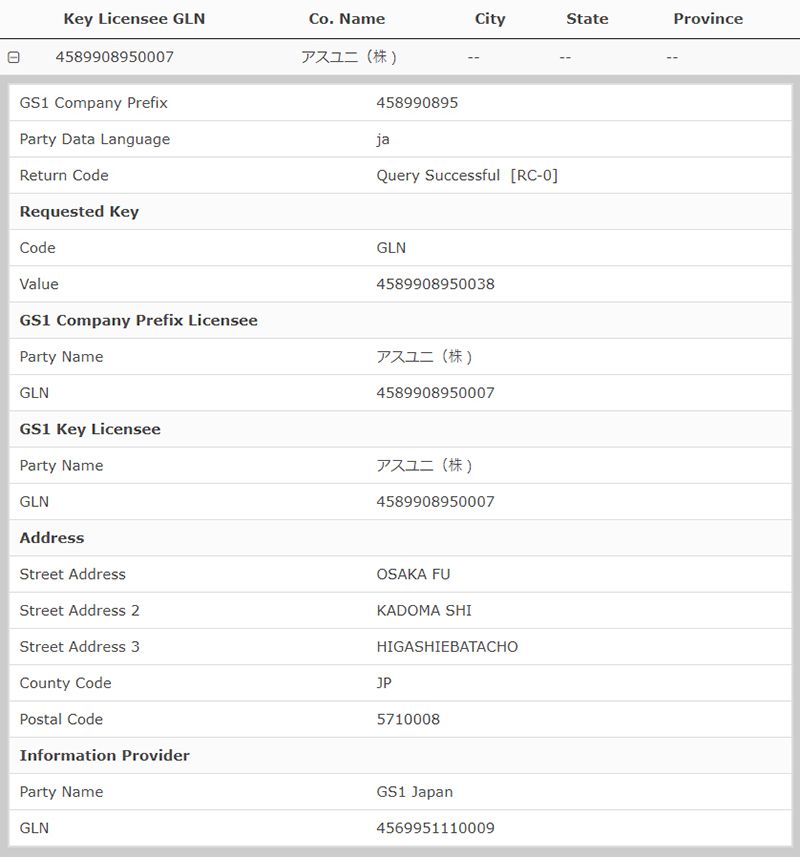Collapse the expanded row for GLN 4589908950007

point(13,58)
